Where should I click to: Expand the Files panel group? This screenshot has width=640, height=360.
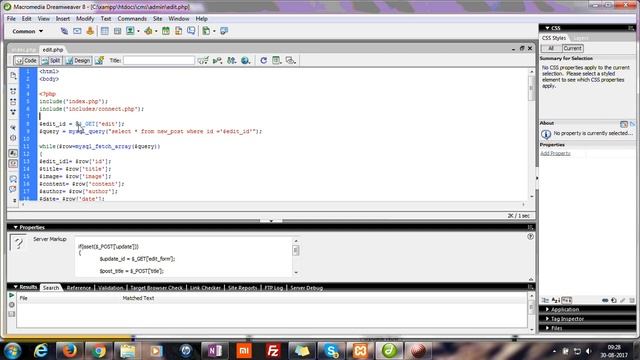click(x=547, y=328)
